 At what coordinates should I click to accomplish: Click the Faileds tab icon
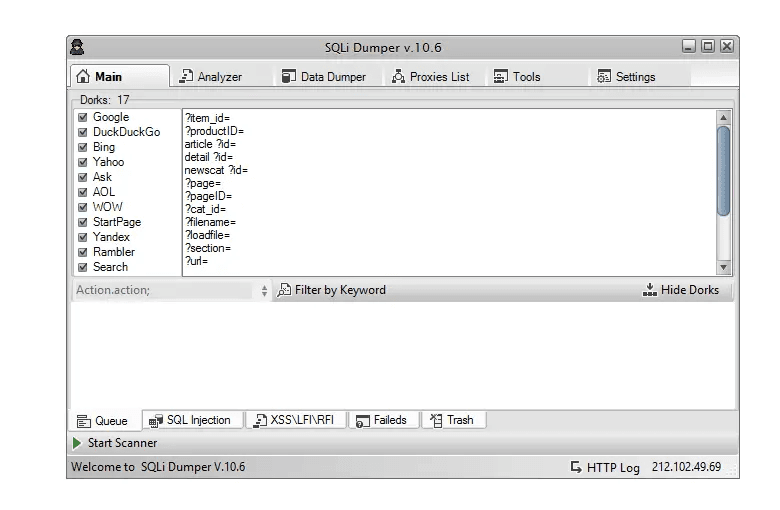pos(363,420)
